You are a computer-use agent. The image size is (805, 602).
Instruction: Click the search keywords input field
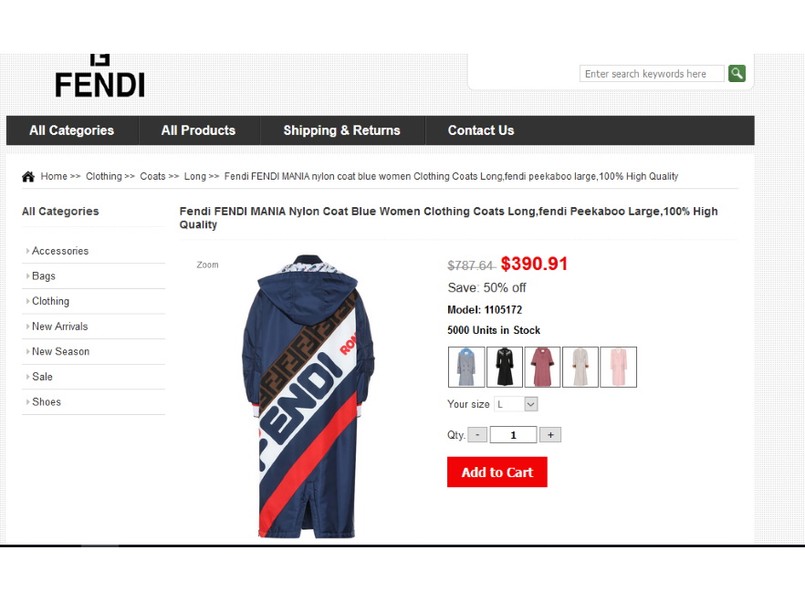coord(652,73)
